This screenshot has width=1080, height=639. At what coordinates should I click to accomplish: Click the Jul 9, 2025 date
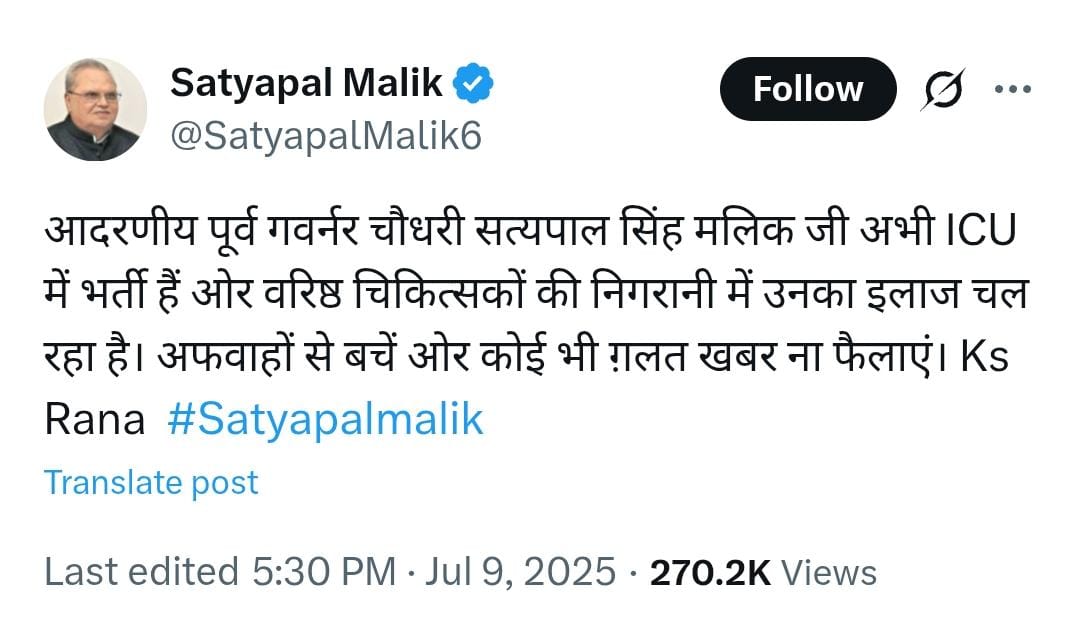coord(520,572)
